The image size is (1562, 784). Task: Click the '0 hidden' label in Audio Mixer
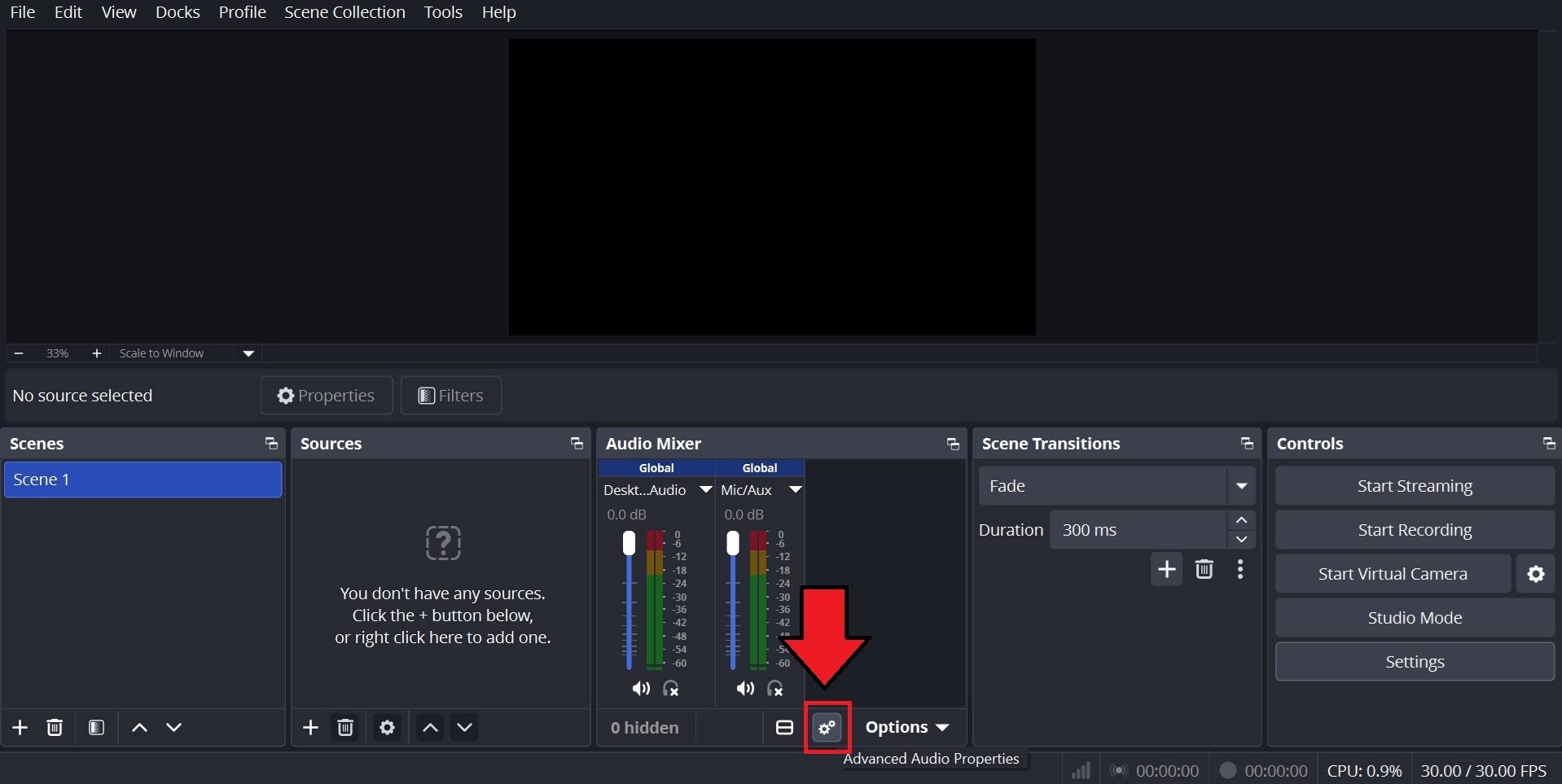point(645,728)
